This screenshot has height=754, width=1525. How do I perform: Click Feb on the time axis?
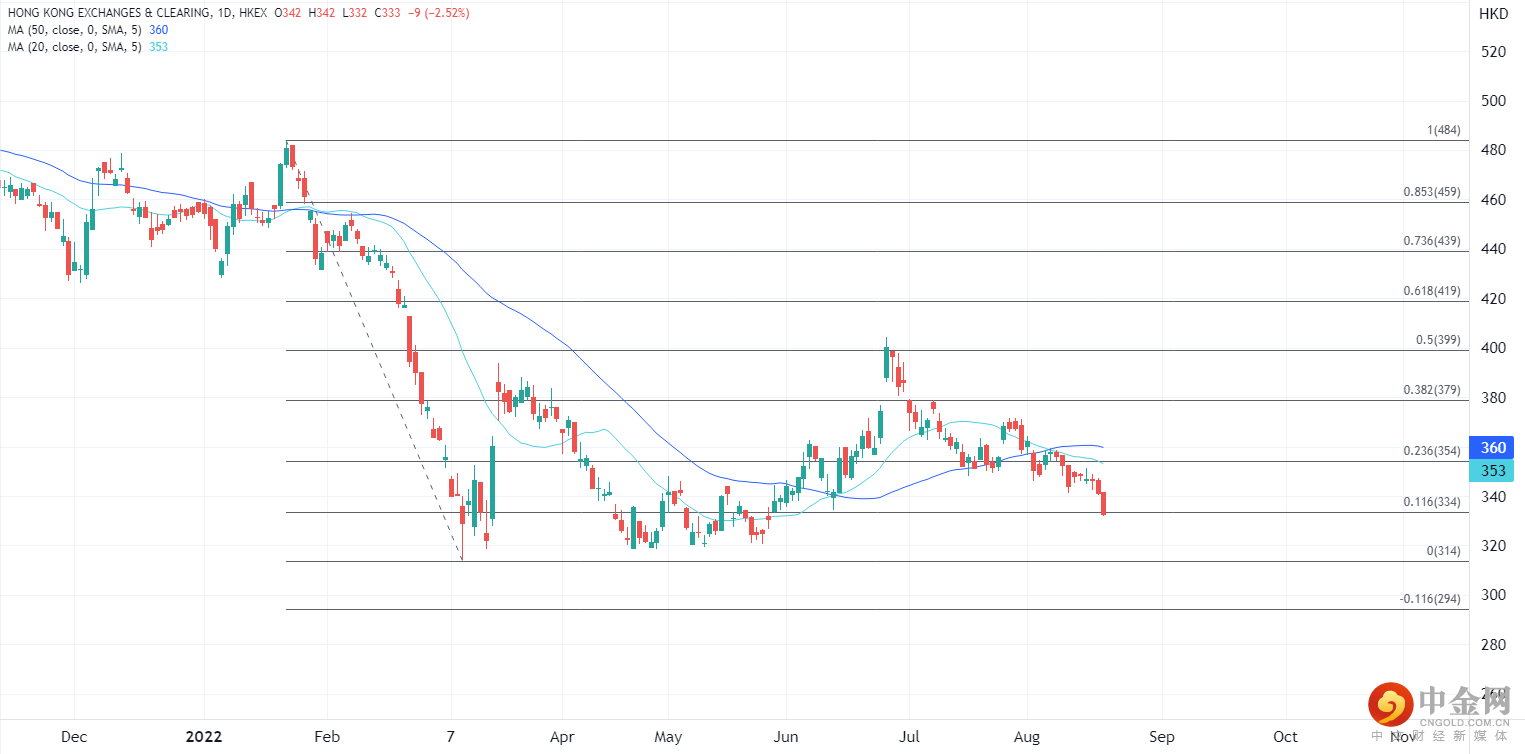327,737
